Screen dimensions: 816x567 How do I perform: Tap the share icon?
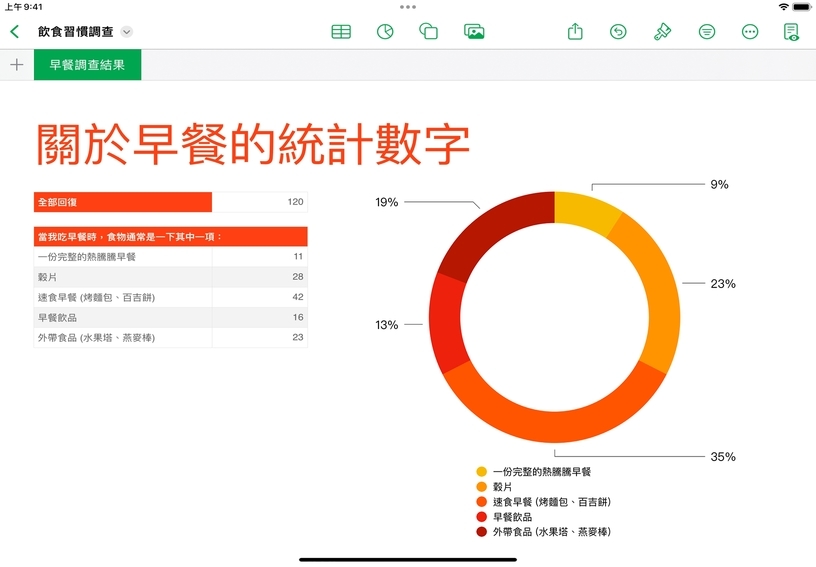[x=575, y=32]
